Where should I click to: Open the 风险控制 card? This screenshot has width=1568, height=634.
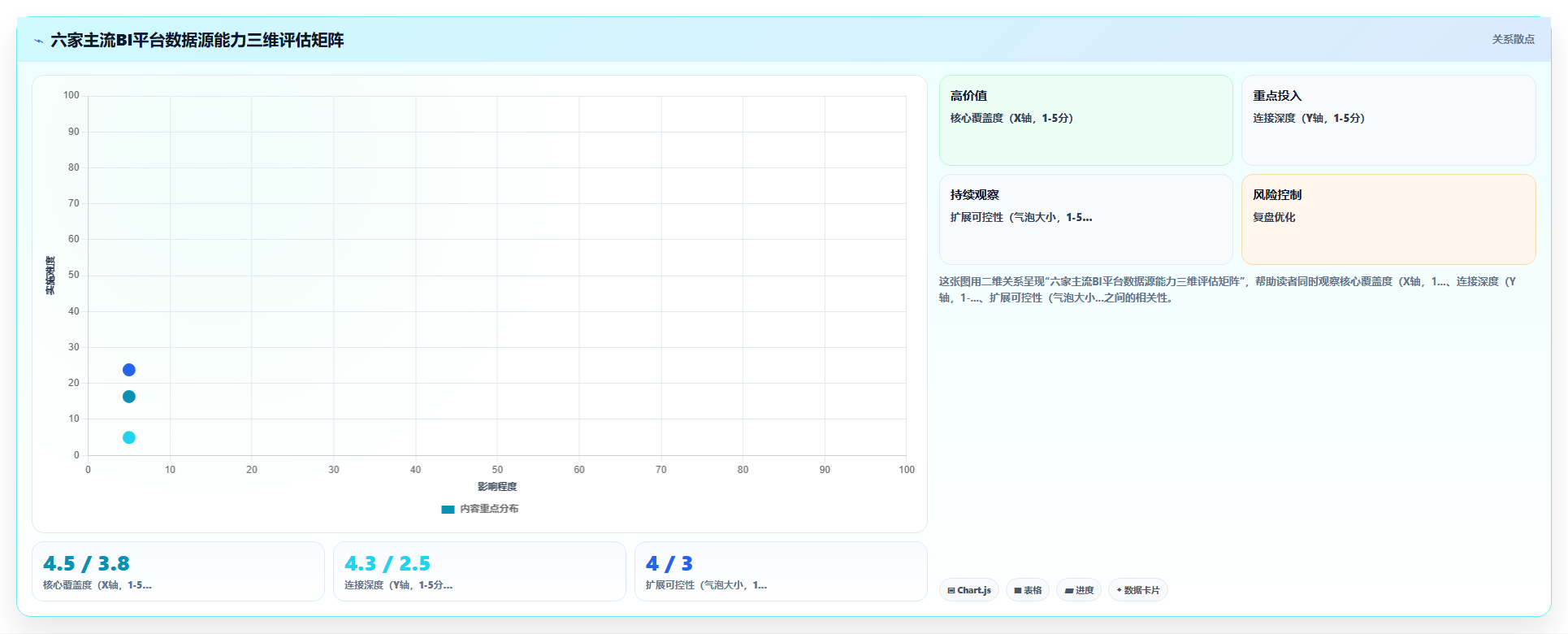[x=1388, y=219]
